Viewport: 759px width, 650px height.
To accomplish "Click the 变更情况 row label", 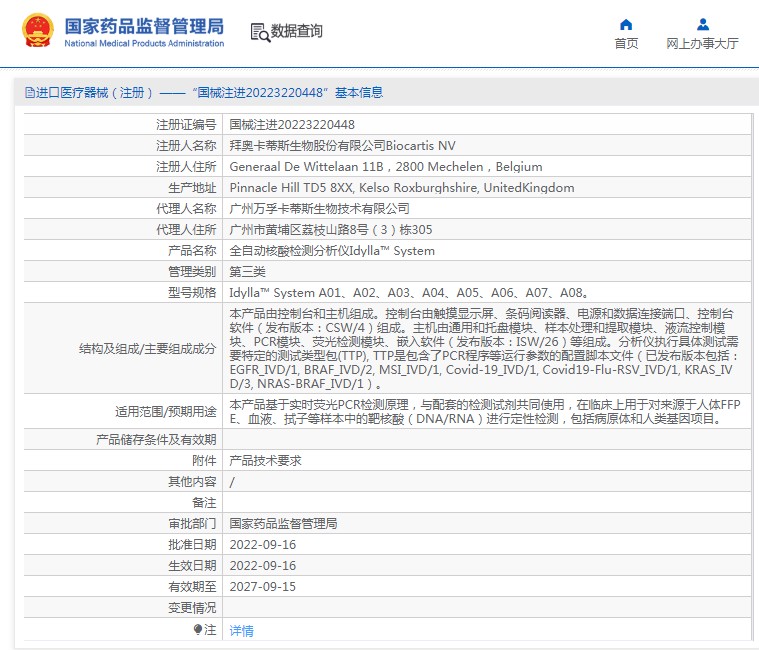I will click(192, 608).
